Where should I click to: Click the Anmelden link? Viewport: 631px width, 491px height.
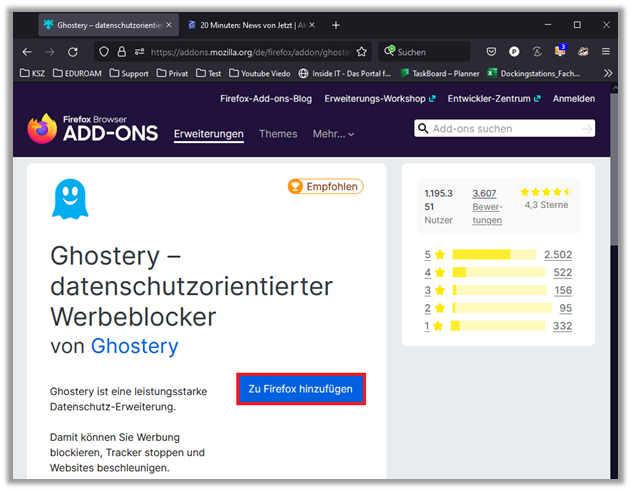tap(573, 99)
